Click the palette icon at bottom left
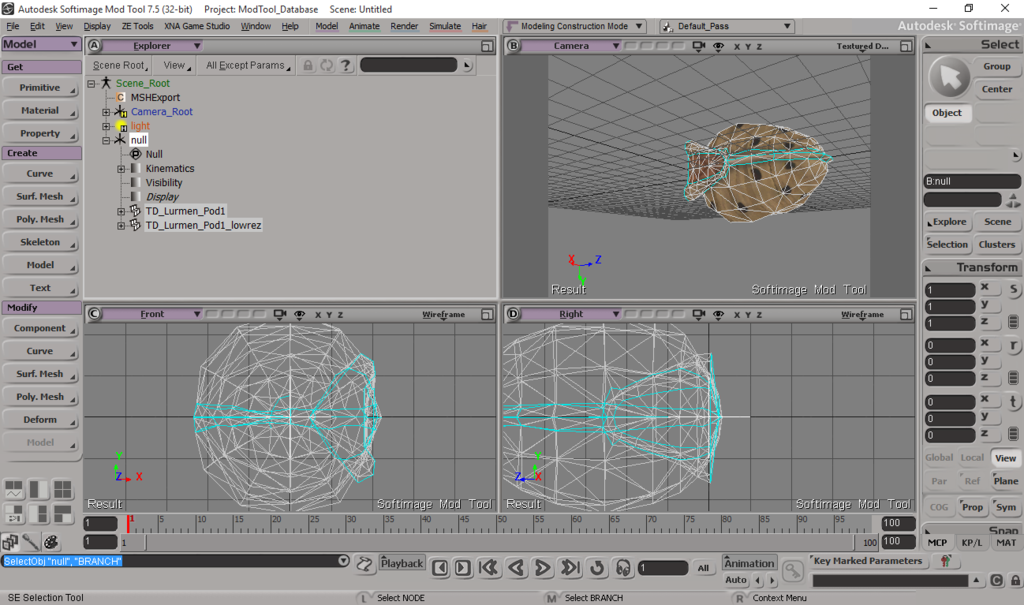 coord(51,542)
